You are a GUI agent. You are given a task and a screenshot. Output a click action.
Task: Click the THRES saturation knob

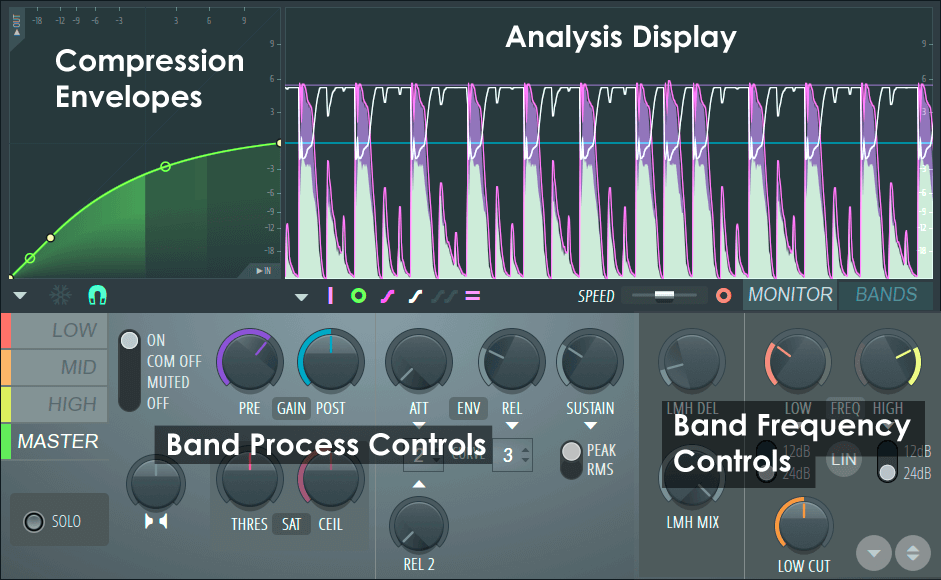[250, 480]
